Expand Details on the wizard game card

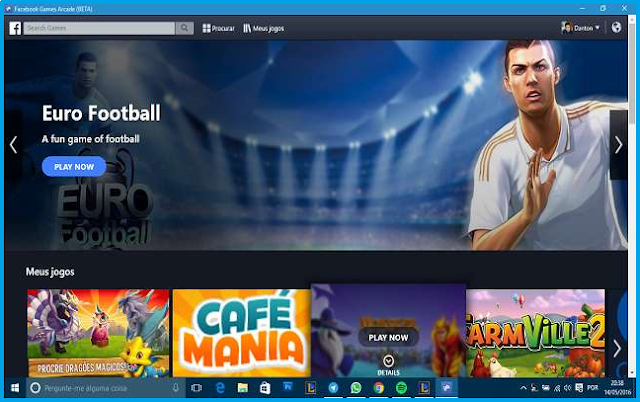point(388,365)
